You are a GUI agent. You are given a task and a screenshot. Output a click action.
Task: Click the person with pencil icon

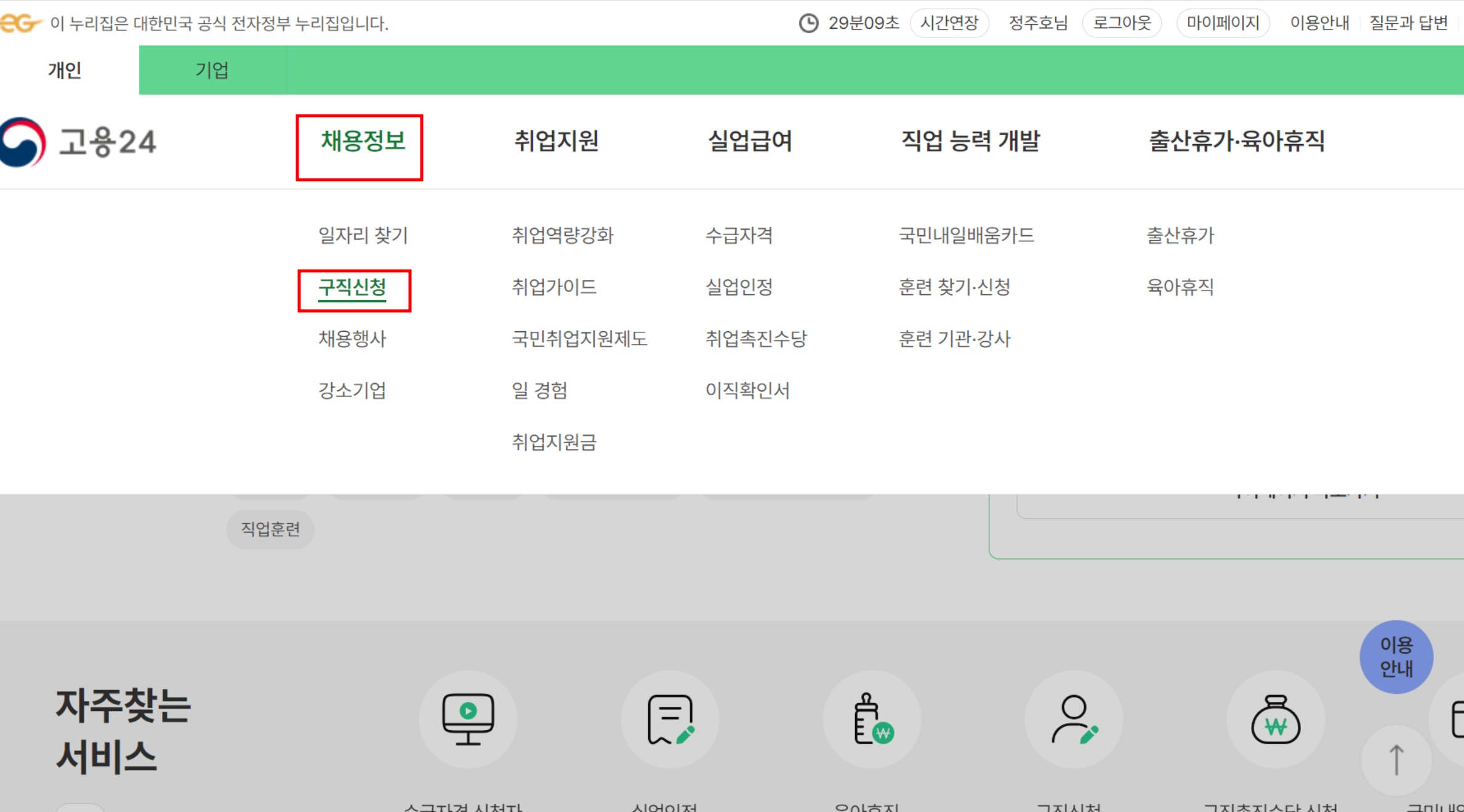click(1074, 719)
